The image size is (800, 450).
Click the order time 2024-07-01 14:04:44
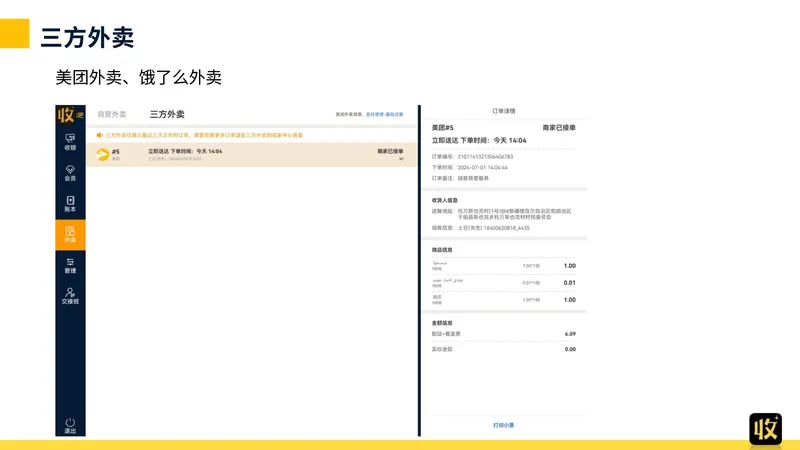tap(482, 167)
